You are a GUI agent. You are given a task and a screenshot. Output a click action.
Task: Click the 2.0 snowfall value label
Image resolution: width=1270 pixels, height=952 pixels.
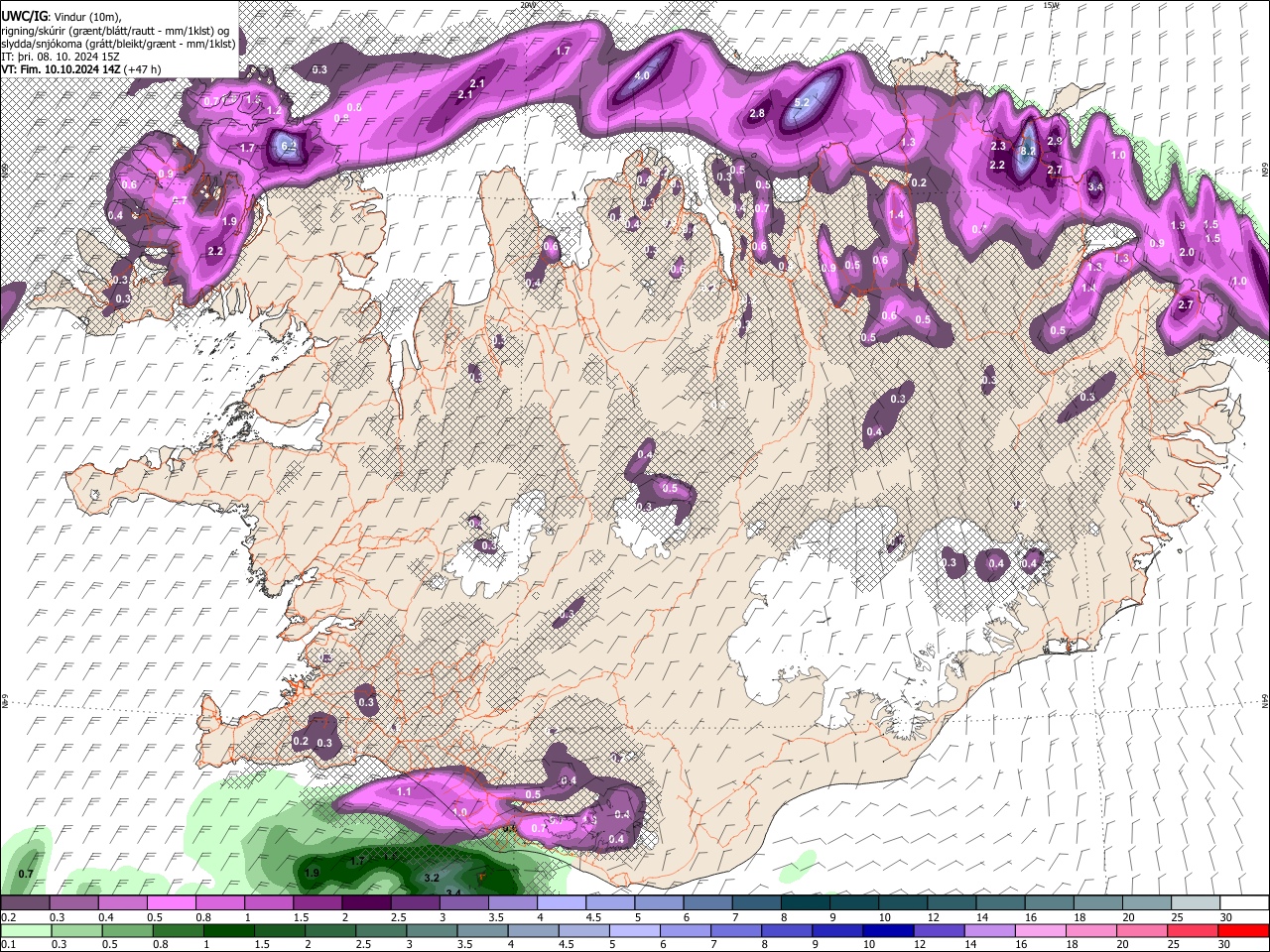tap(1187, 252)
